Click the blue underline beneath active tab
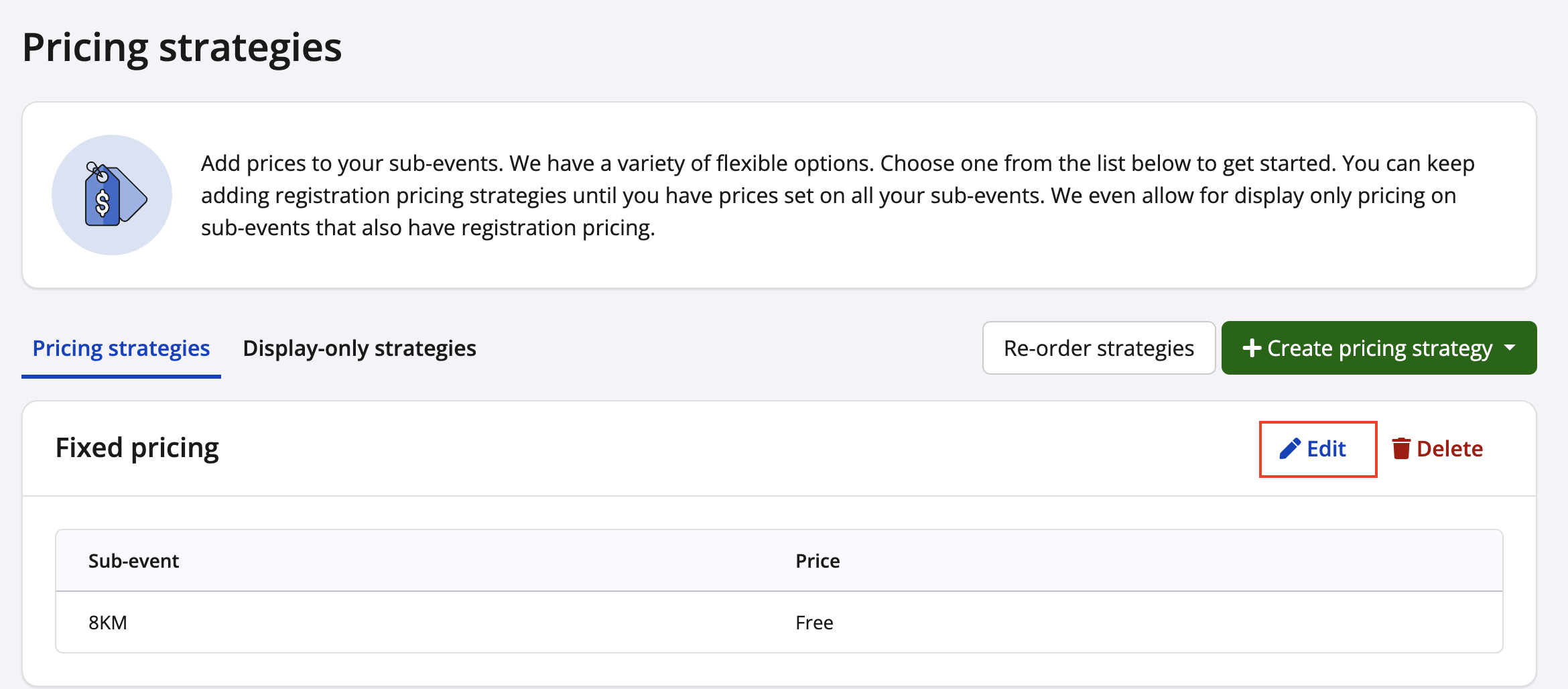The width and height of the screenshot is (1568, 689). pos(121,377)
